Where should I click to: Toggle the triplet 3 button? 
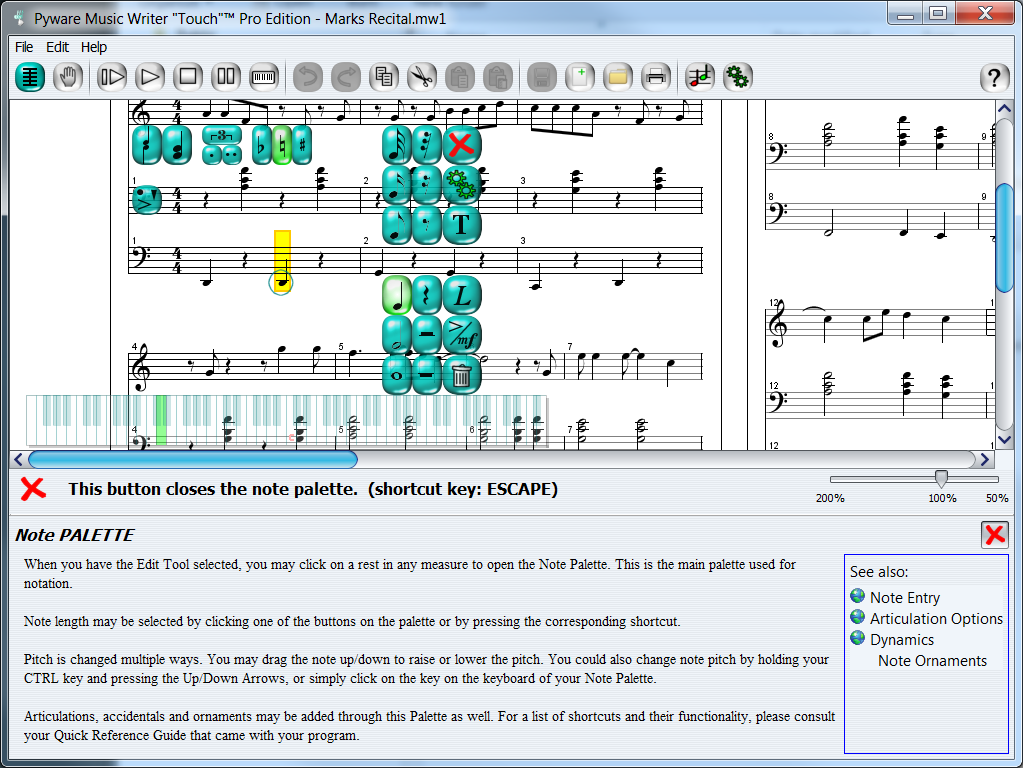click(221, 136)
